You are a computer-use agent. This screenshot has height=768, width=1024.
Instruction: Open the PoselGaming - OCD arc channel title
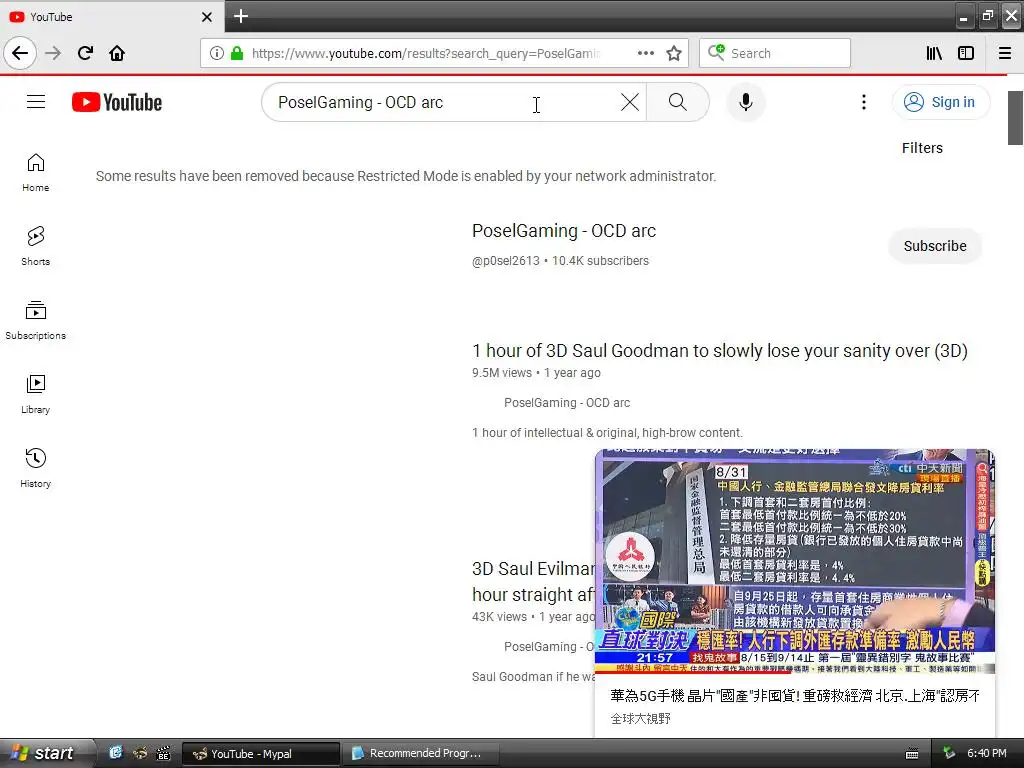[564, 231]
